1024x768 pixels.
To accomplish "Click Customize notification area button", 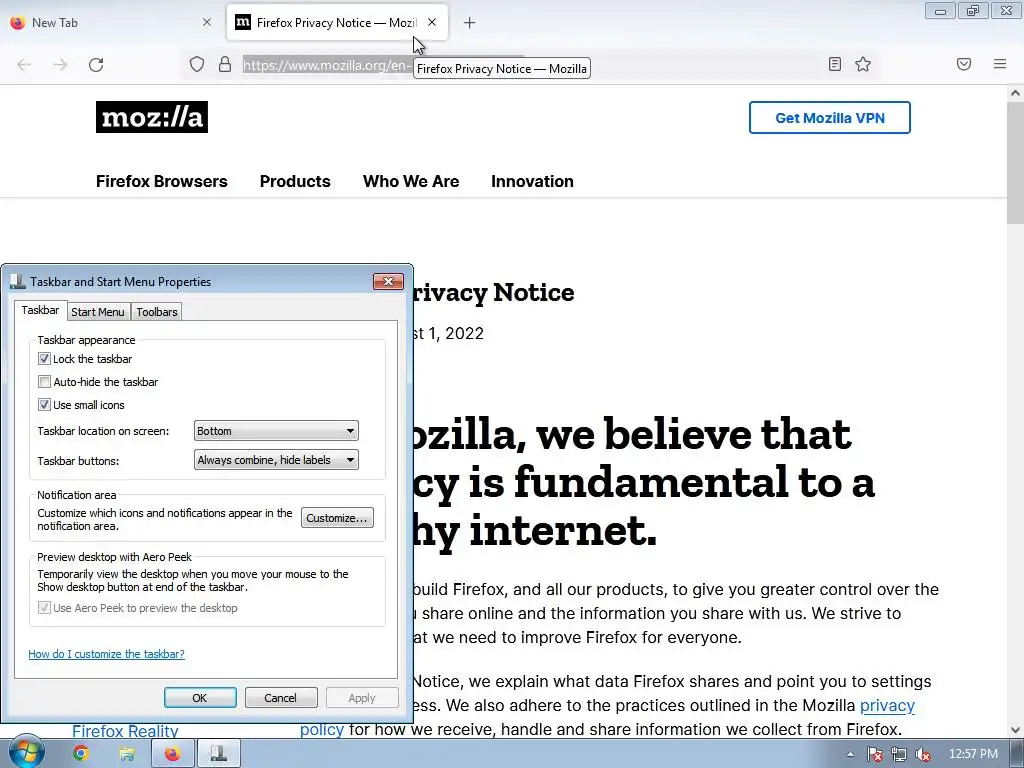I will point(337,518).
